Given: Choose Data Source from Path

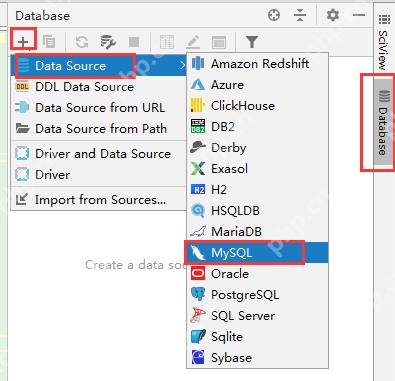Looking at the screenshot, I should (99, 129).
